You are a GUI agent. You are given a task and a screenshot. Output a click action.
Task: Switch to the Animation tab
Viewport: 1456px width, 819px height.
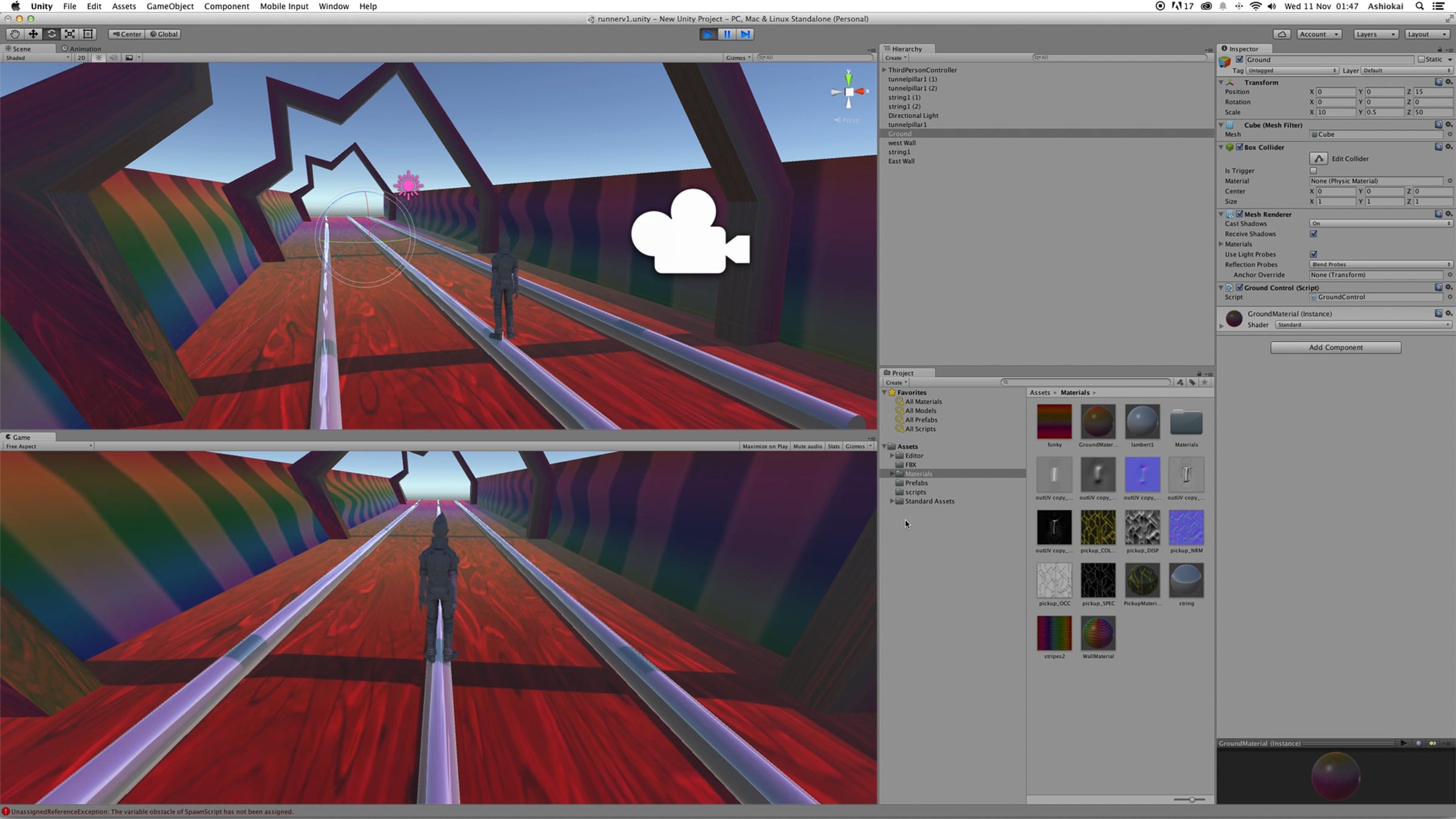pos(81,49)
